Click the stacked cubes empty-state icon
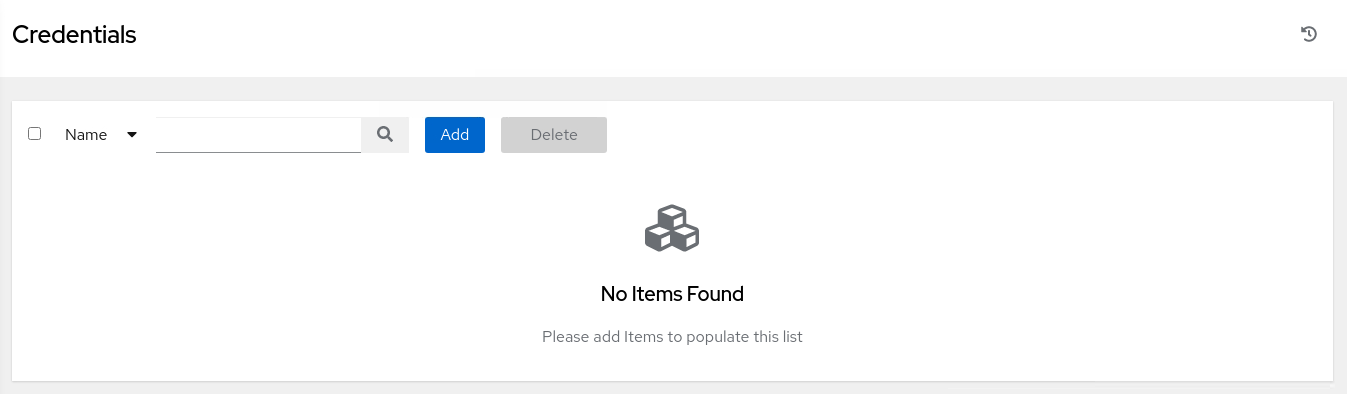1347x394 pixels. [x=672, y=228]
